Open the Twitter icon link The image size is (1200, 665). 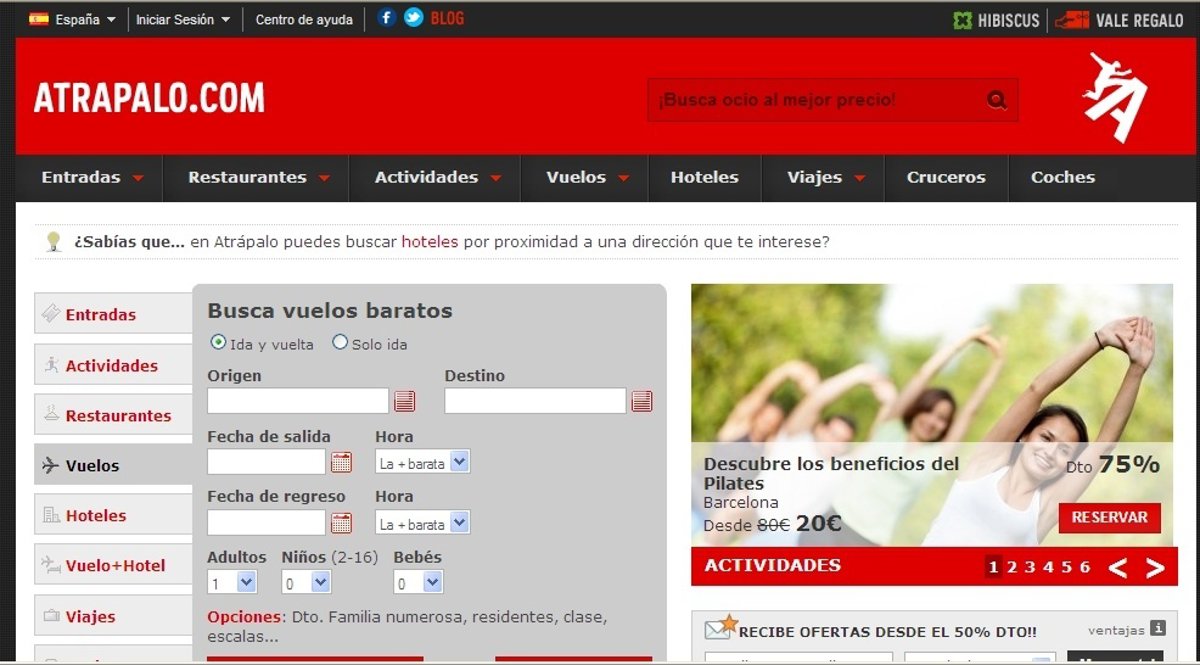point(413,18)
